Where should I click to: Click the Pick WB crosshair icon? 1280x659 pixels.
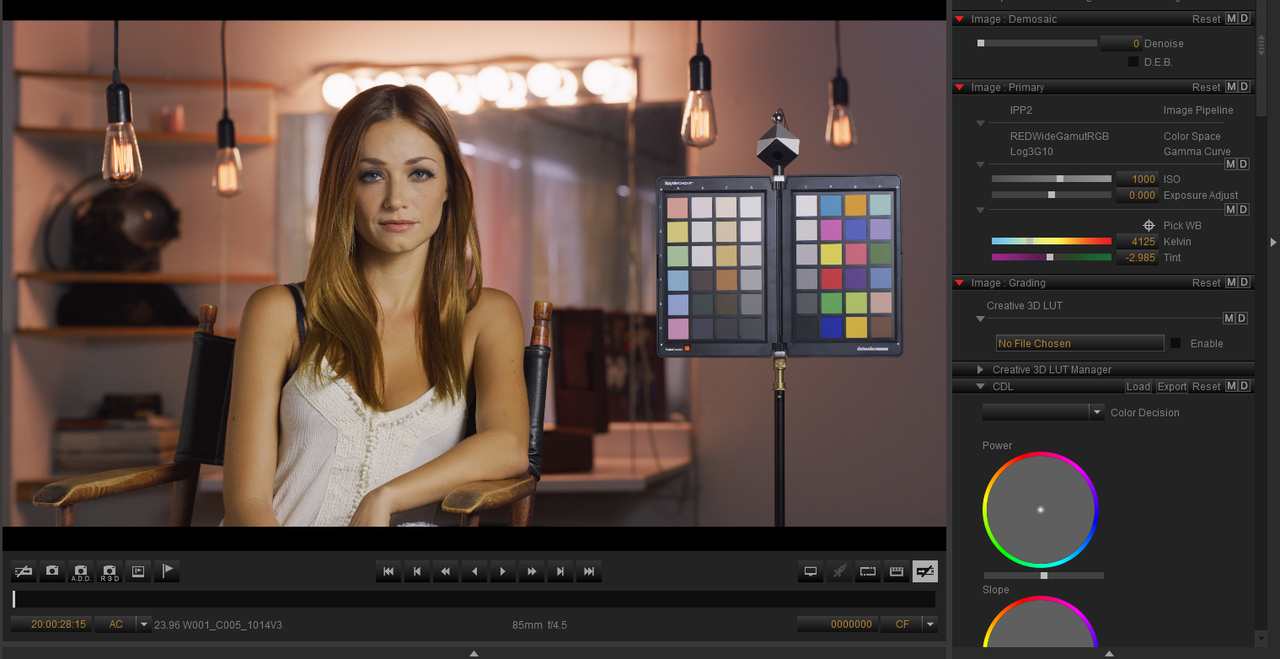pos(1149,225)
